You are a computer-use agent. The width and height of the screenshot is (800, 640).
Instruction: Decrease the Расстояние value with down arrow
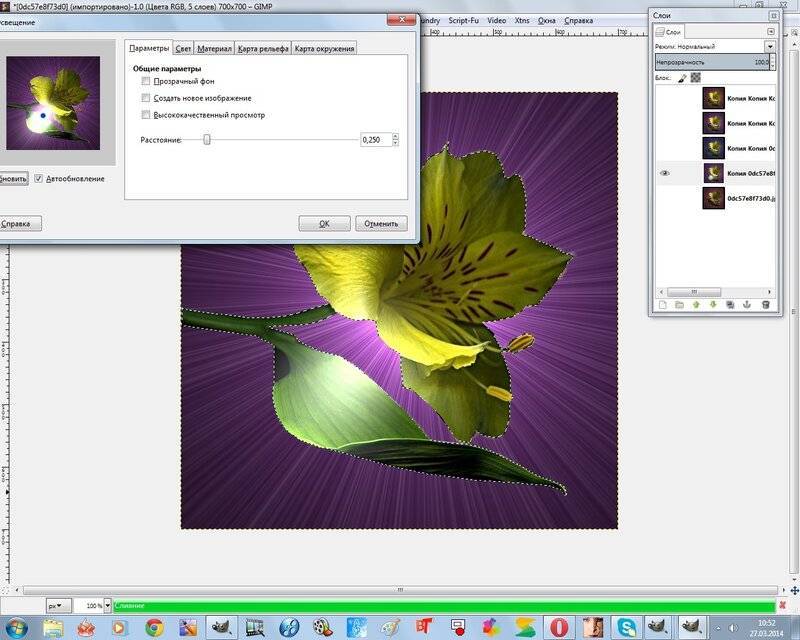(395, 143)
